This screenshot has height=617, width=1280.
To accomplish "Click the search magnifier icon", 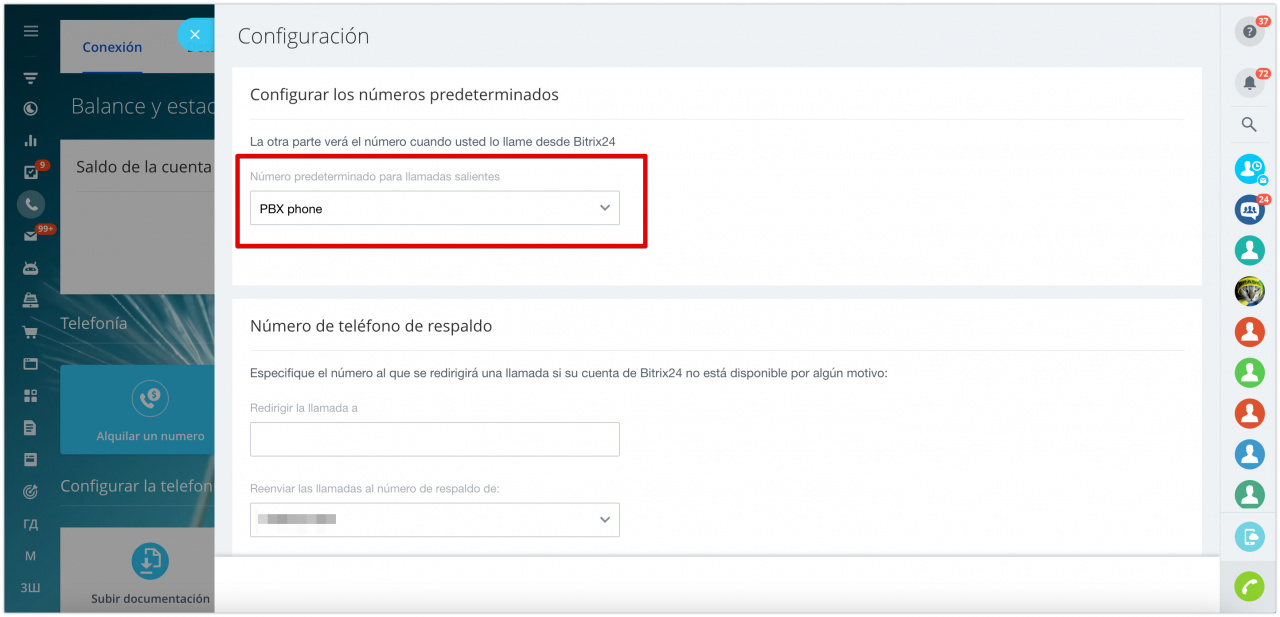I will (1249, 125).
